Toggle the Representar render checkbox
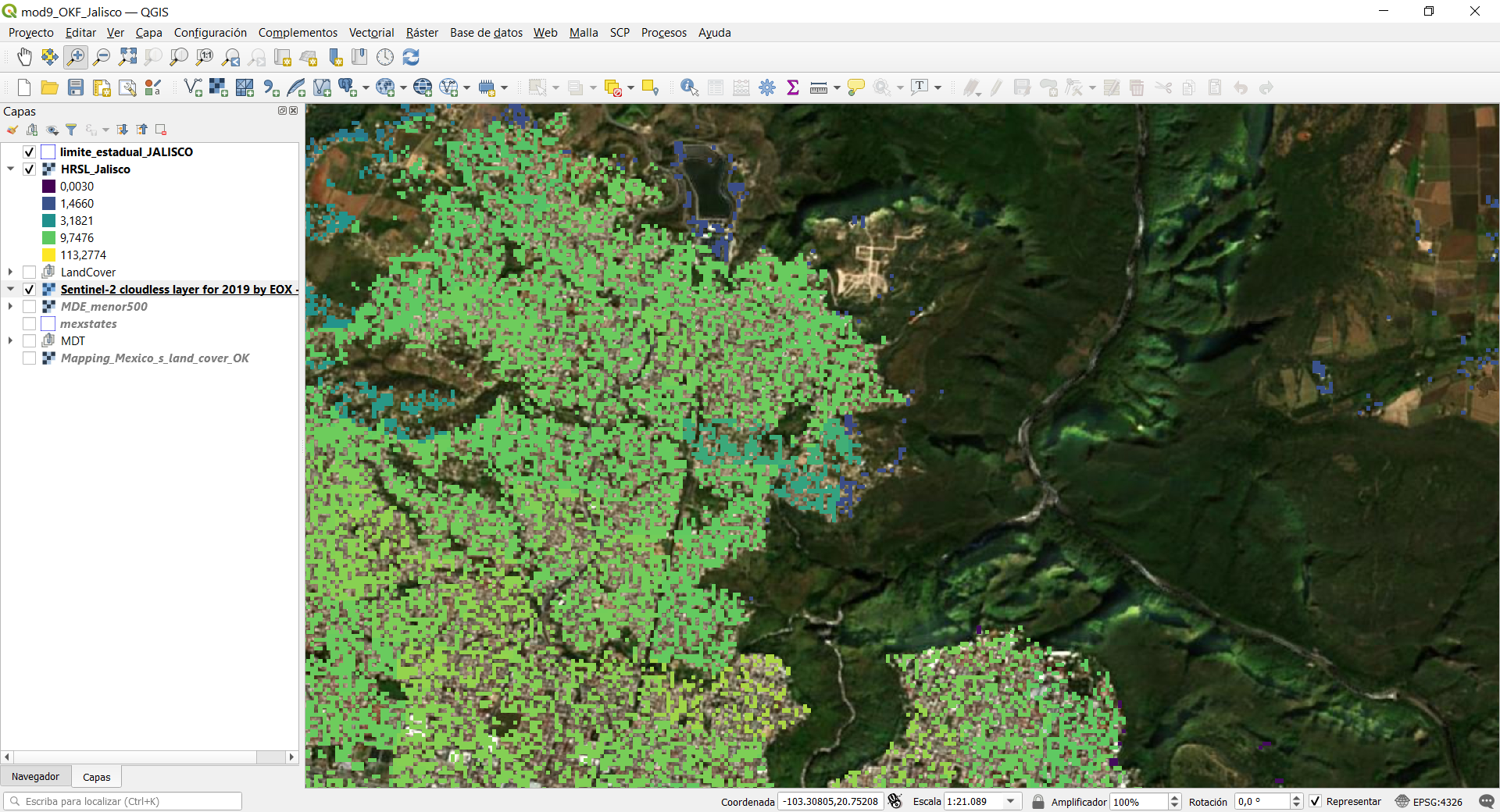The image size is (1500, 812). point(1315,801)
